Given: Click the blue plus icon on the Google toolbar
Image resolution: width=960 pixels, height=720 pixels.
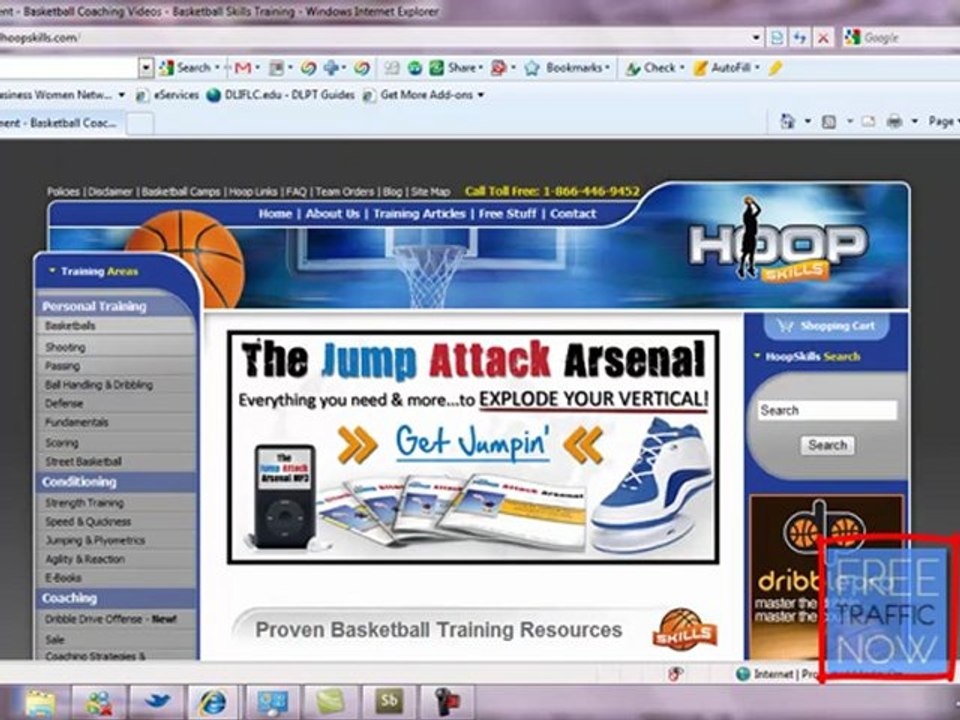Looking at the screenshot, I should click(x=331, y=68).
